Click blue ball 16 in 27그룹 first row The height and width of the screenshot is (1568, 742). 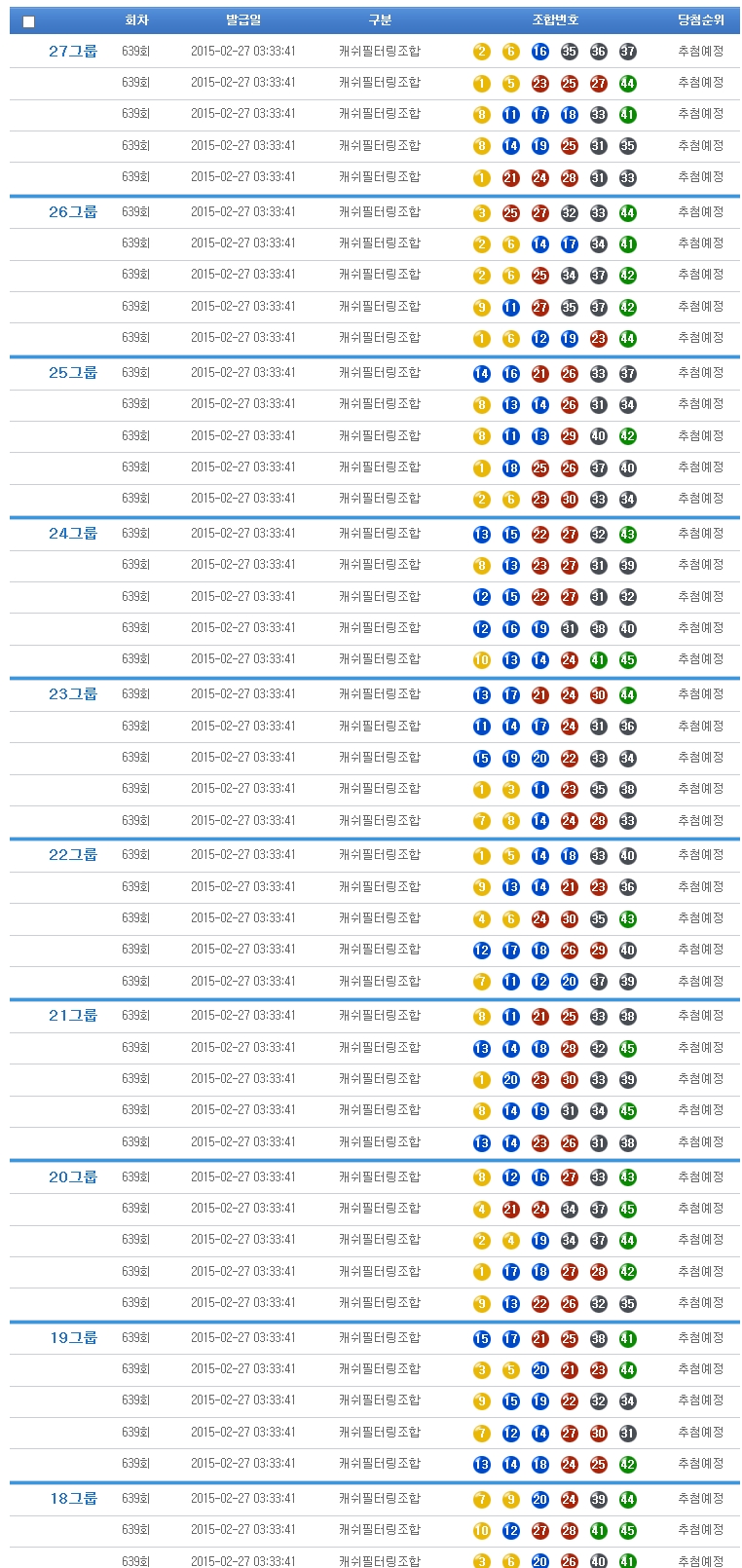pyautogui.click(x=539, y=52)
